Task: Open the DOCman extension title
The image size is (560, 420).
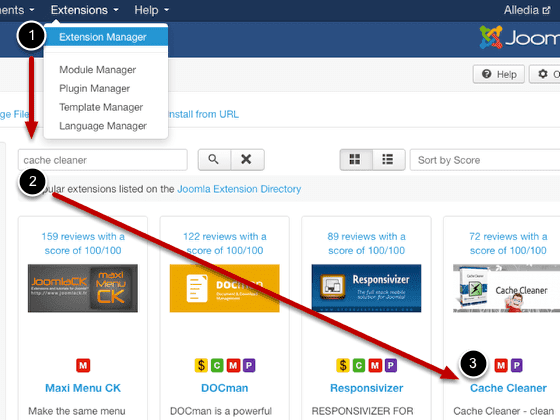Action: 225,388
